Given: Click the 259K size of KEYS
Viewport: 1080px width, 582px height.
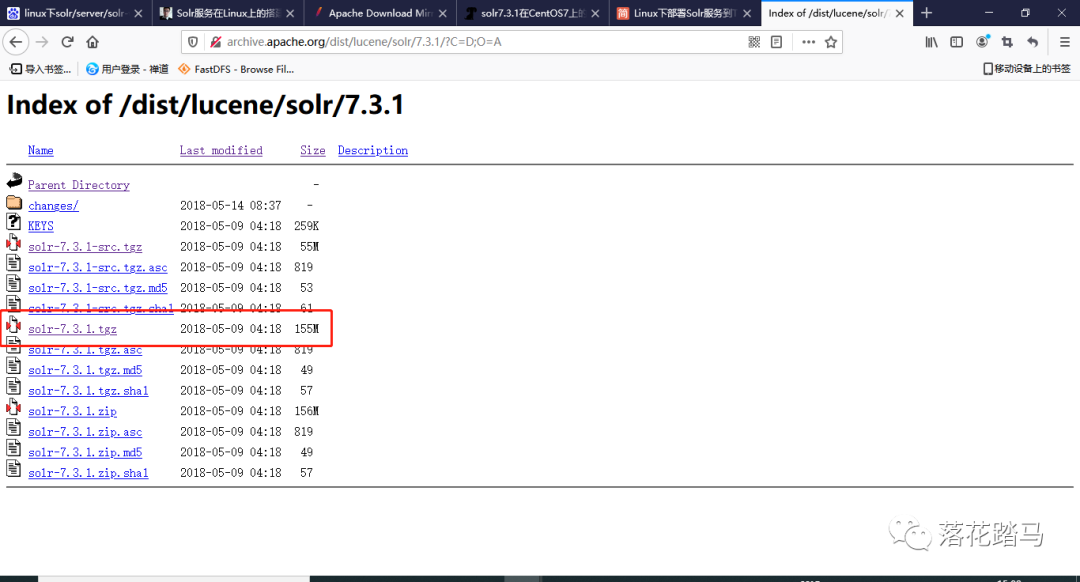Looking at the screenshot, I should pos(307,226).
